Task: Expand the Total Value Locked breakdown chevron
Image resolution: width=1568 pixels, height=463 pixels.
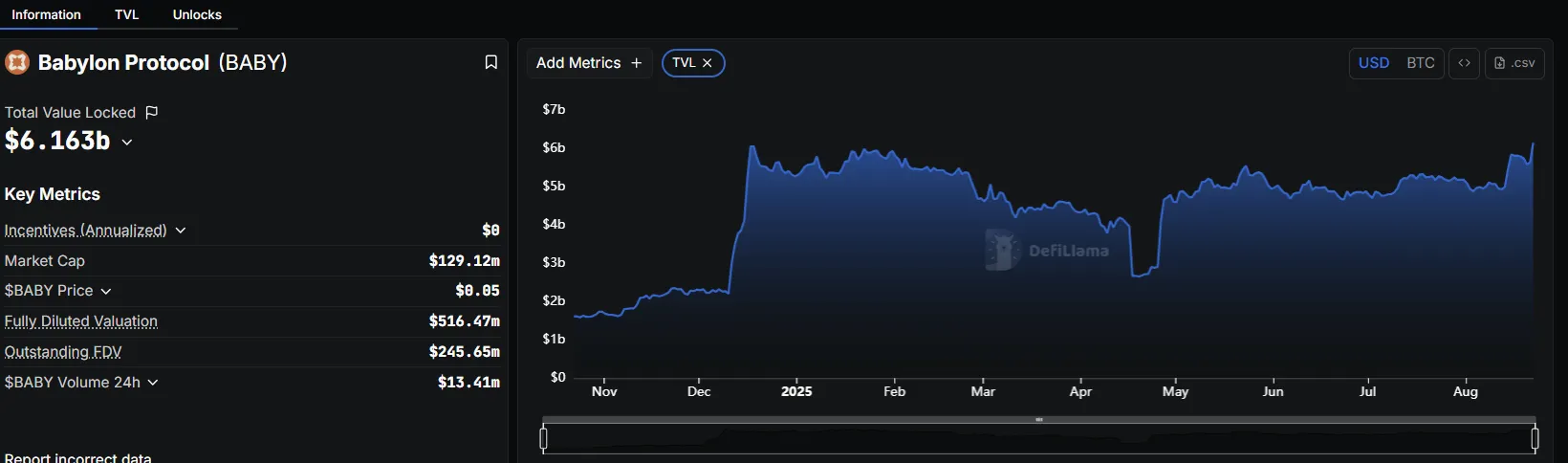Action: (127, 142)
